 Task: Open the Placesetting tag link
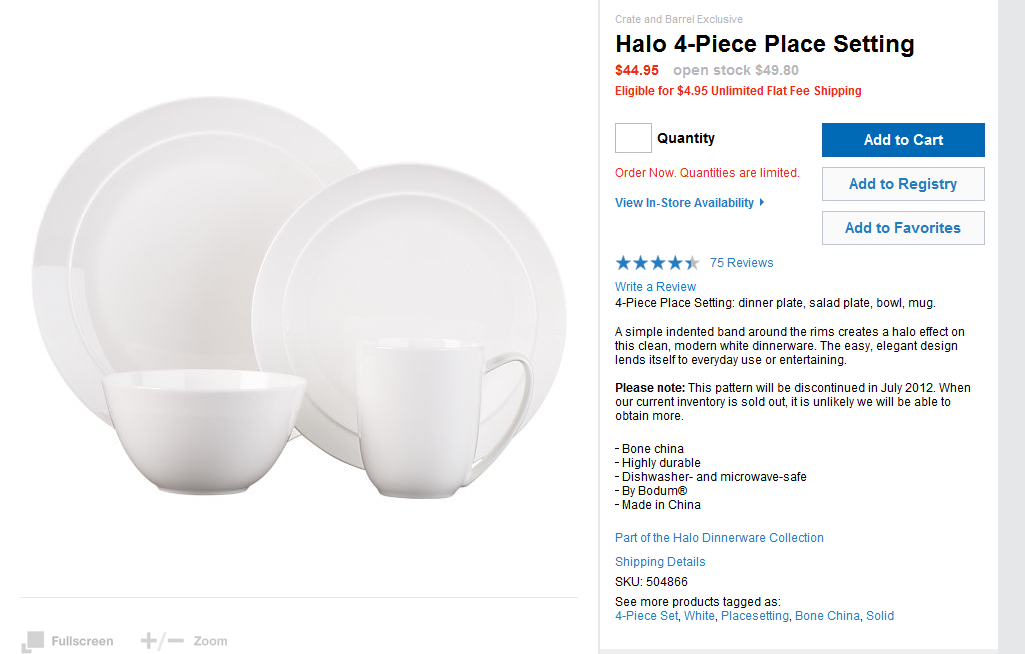tap(755, 616)
